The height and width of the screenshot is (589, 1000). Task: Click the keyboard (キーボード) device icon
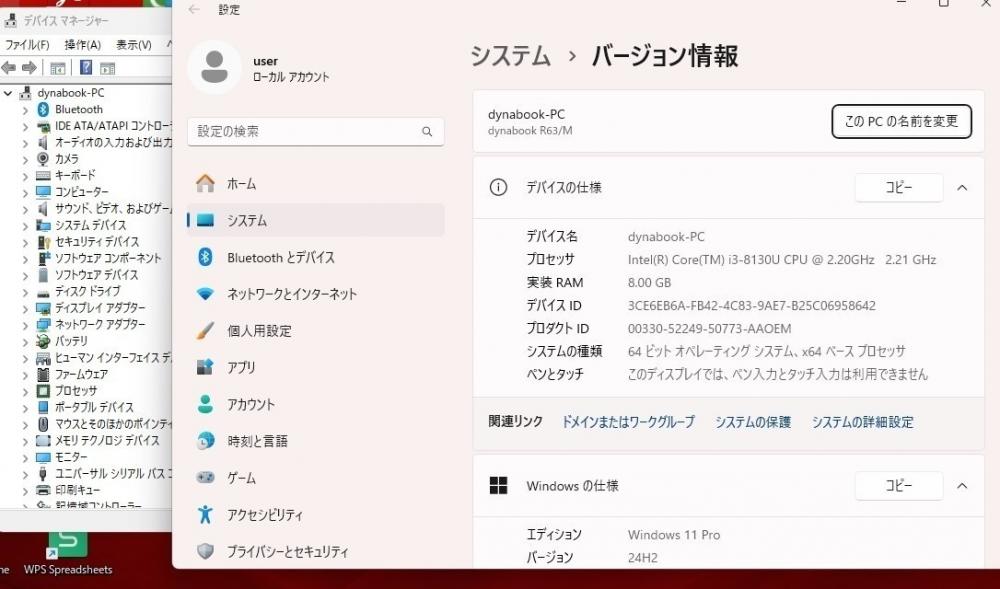click(x=43, y=175)
